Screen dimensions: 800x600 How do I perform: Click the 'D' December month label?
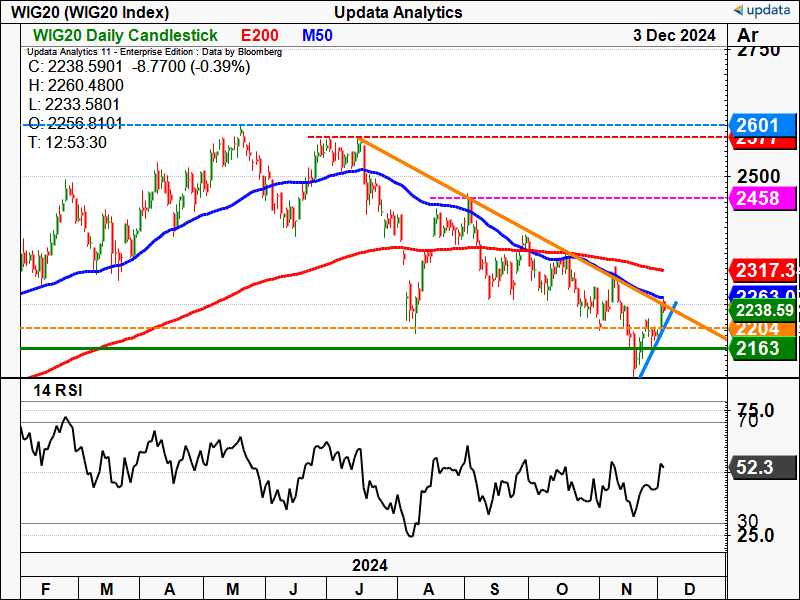[689, 589]
